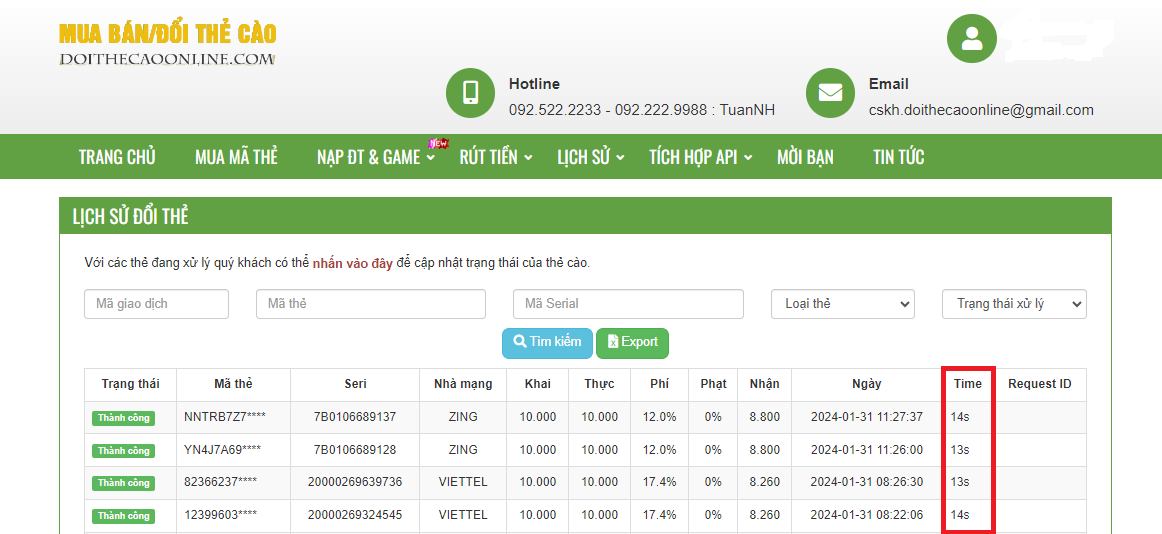Click the Trạng thái column header
The width and height of the screenshot is (1162, 534).
tap(130, 384)
